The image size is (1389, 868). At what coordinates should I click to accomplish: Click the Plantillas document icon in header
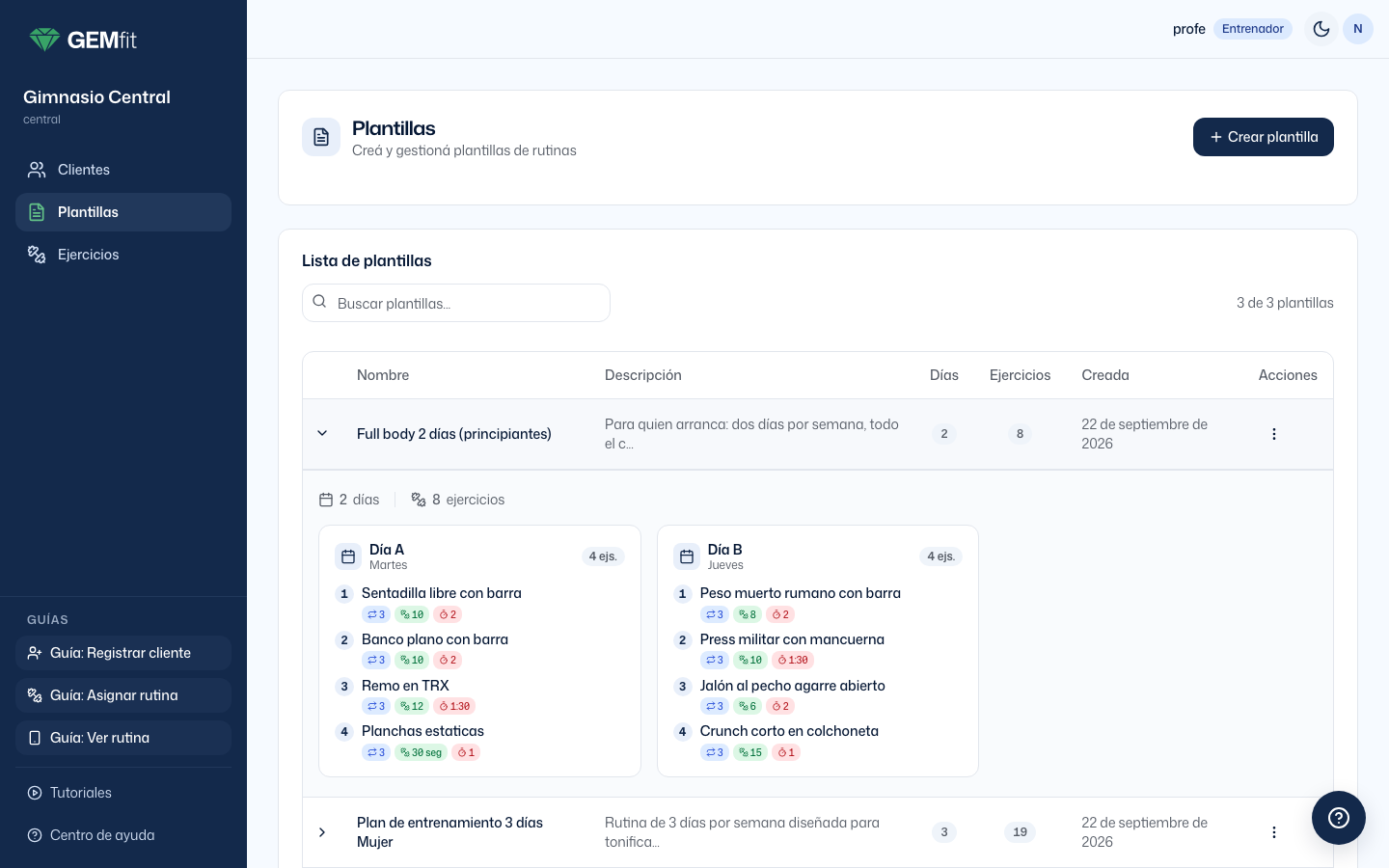pos(321,138)
